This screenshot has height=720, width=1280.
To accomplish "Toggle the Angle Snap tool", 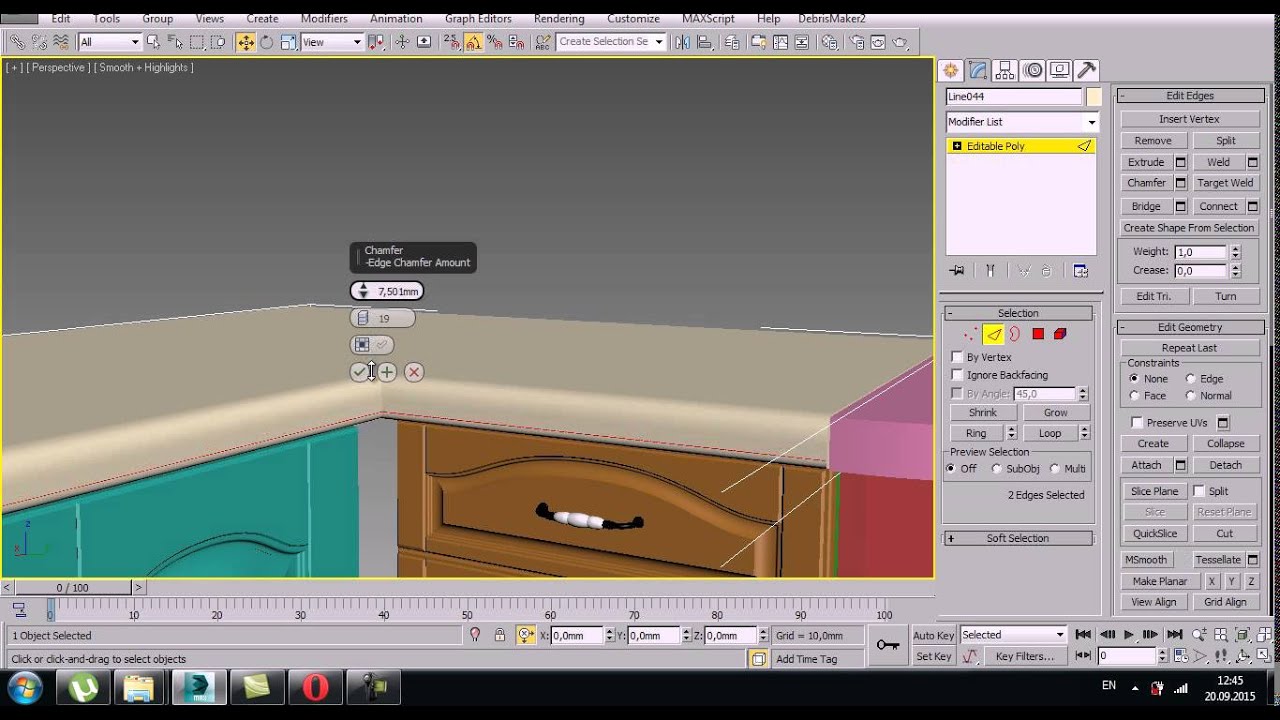I will click(473, 42).
